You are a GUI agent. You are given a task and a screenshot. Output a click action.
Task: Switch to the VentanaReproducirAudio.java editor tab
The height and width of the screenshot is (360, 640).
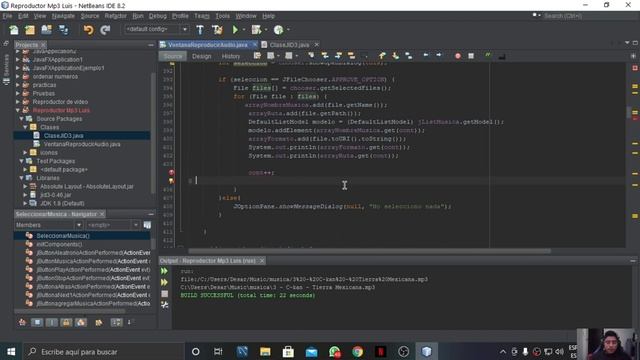coord(208,44)
